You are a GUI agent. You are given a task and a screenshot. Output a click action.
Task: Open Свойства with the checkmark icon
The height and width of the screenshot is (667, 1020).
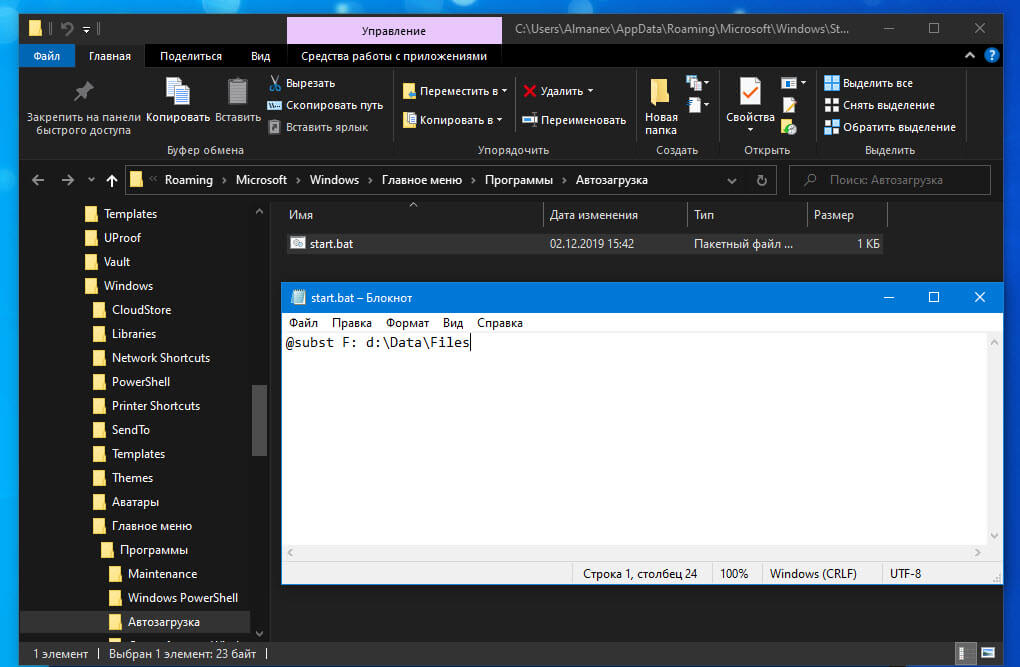click(x=750, y=92)
